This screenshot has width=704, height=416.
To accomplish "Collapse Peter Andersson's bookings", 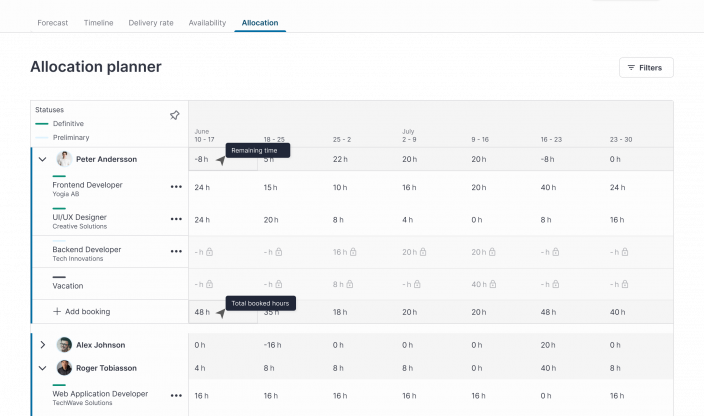I will [42, 159].
